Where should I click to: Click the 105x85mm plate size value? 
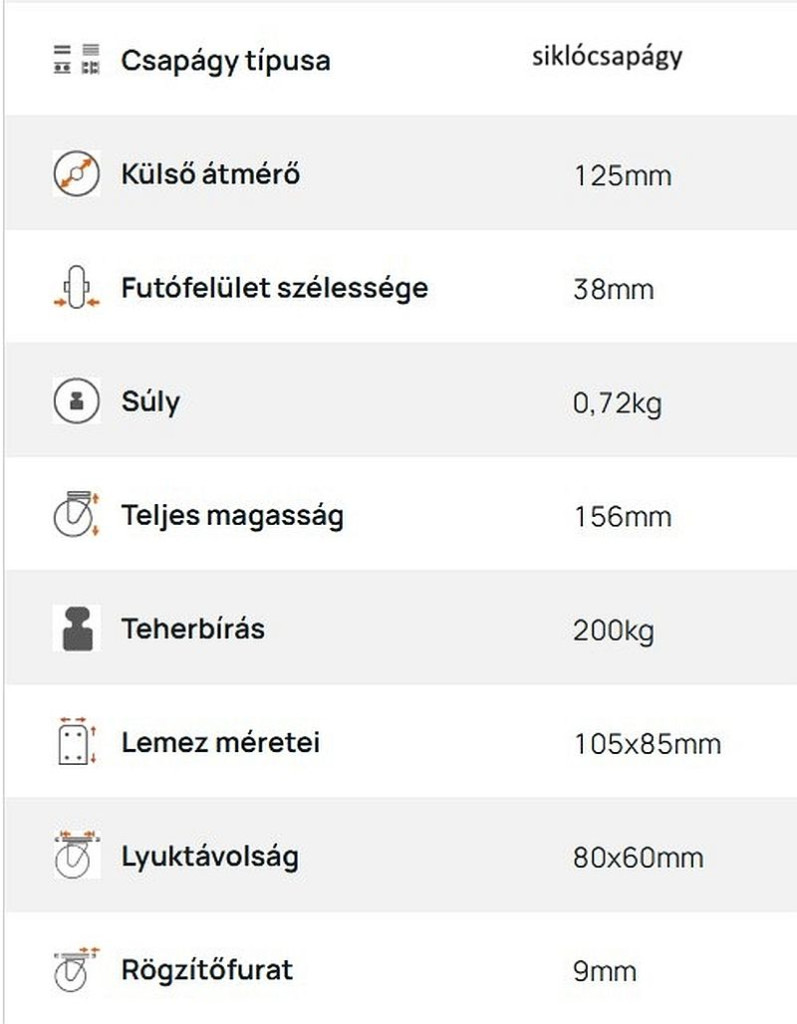pos(647,745)
